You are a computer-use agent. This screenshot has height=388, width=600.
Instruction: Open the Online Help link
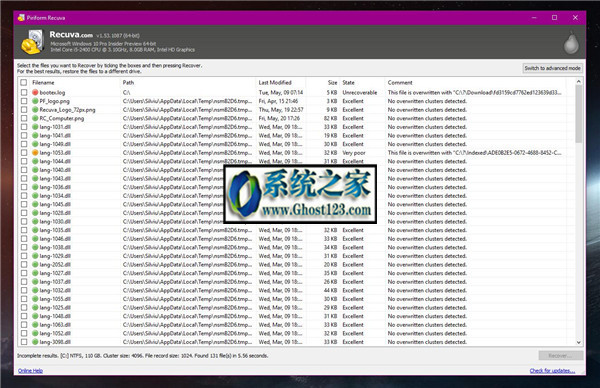pos(30,371)
